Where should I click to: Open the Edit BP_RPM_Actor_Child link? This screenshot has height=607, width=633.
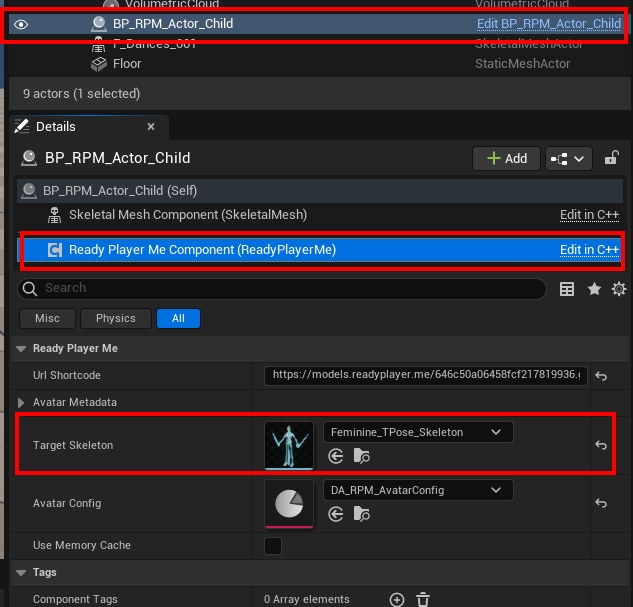(548, 23)
